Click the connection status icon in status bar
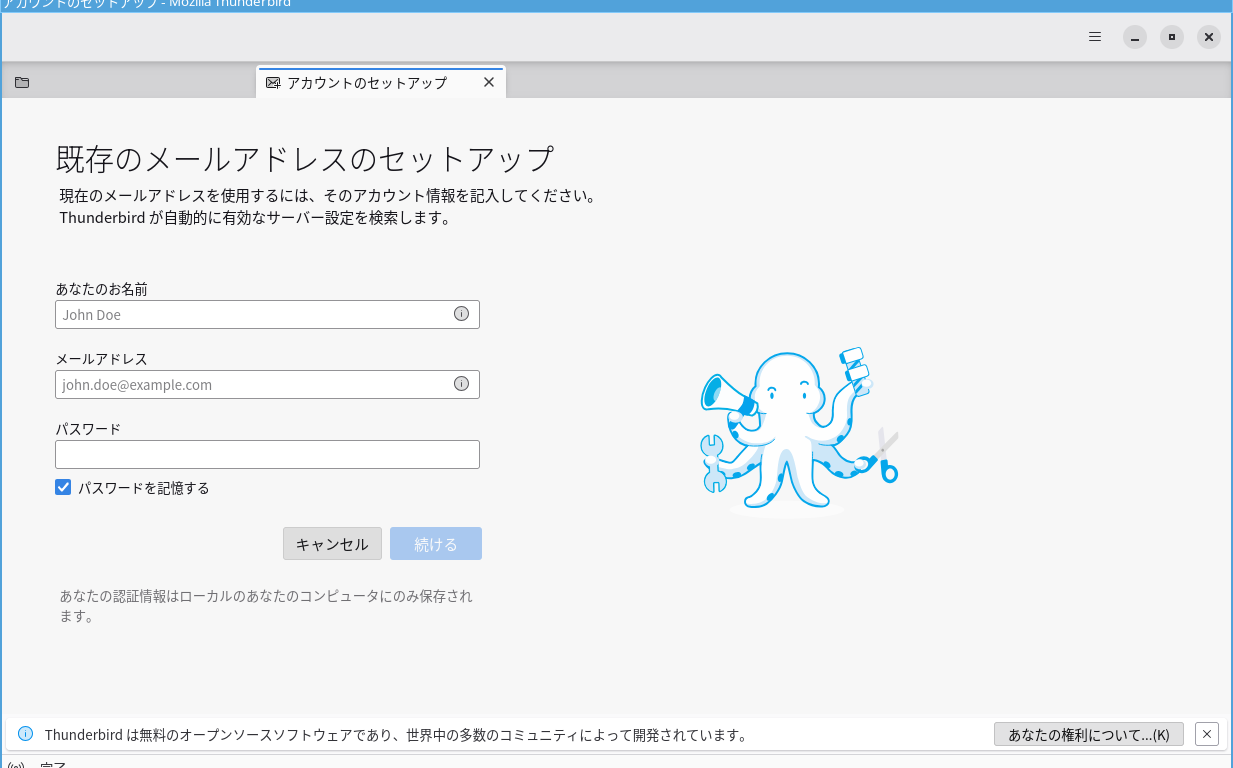The width and height of the screenshot is (1233, 768). (x=16, y=764)
